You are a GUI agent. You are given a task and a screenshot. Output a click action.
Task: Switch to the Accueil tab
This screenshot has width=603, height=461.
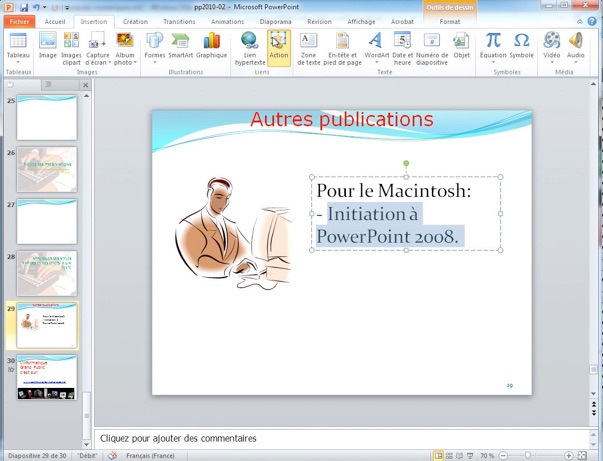[x=55, y=22]
